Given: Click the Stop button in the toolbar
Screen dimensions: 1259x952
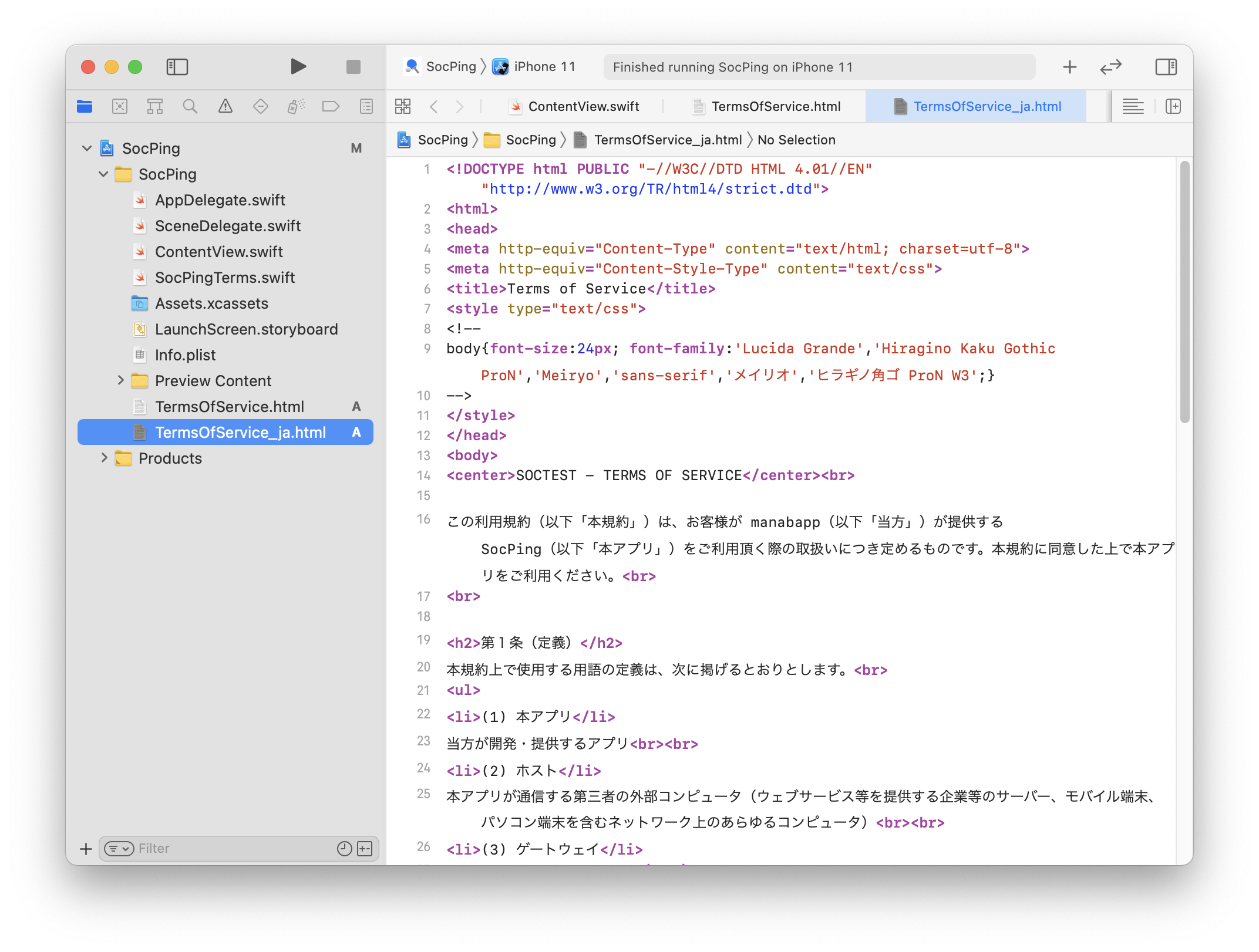Looking at the screenshot, I should click(353, 67).
